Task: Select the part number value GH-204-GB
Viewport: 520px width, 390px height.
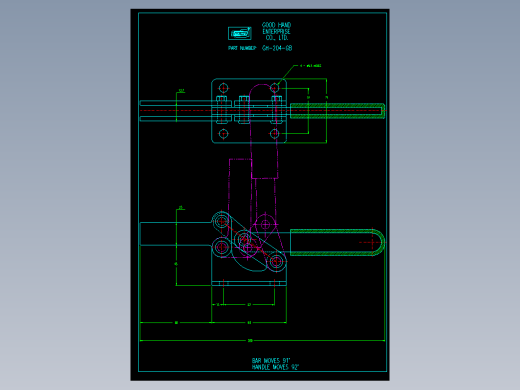Action: (x=277, y=48)
